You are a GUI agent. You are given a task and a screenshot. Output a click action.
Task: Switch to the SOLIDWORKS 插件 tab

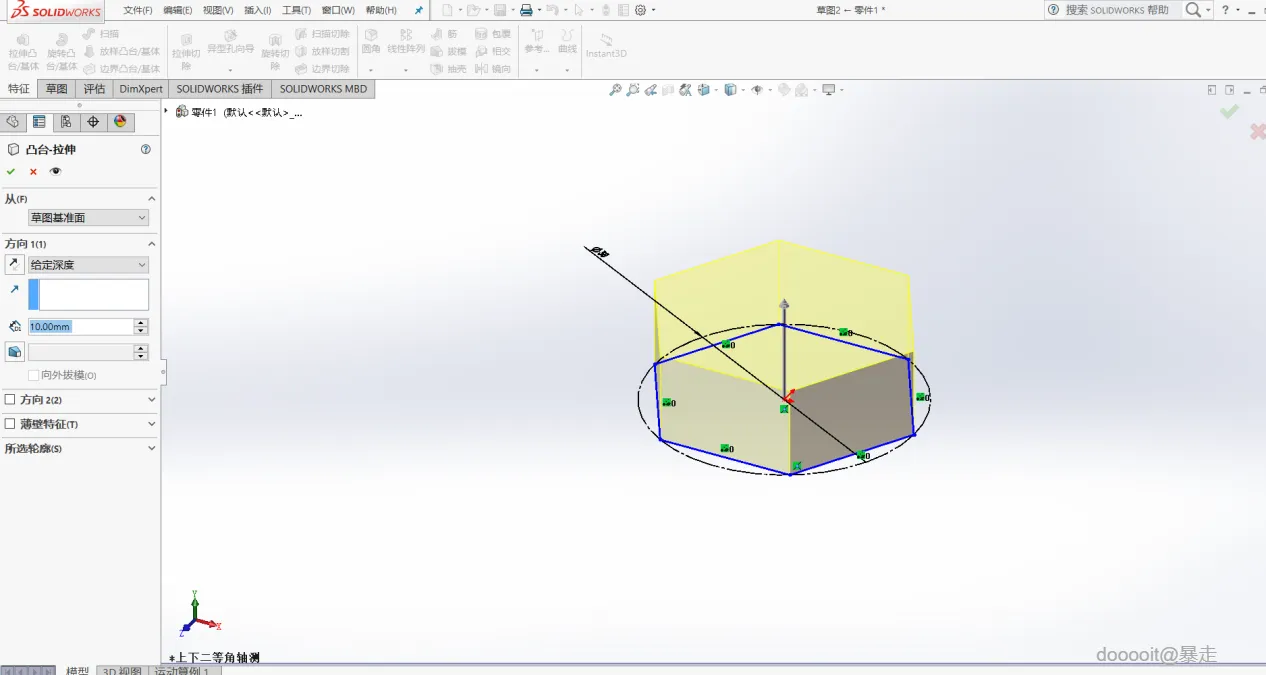pyautogui.click(x=219, y=89)
